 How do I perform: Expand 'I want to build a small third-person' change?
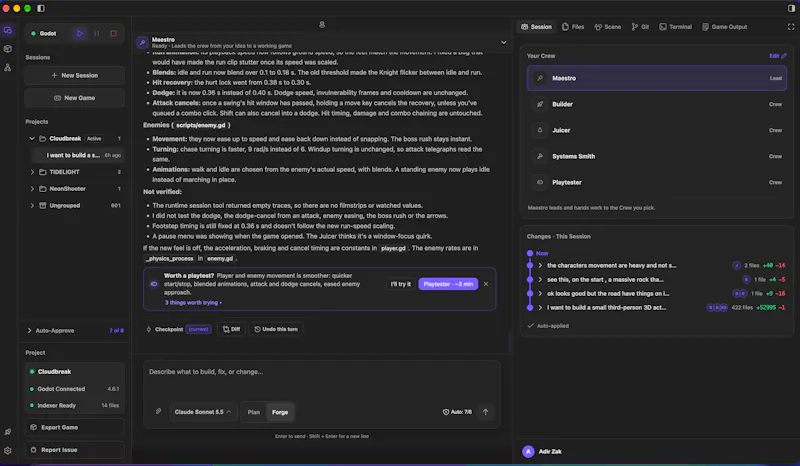coord(540,307)
